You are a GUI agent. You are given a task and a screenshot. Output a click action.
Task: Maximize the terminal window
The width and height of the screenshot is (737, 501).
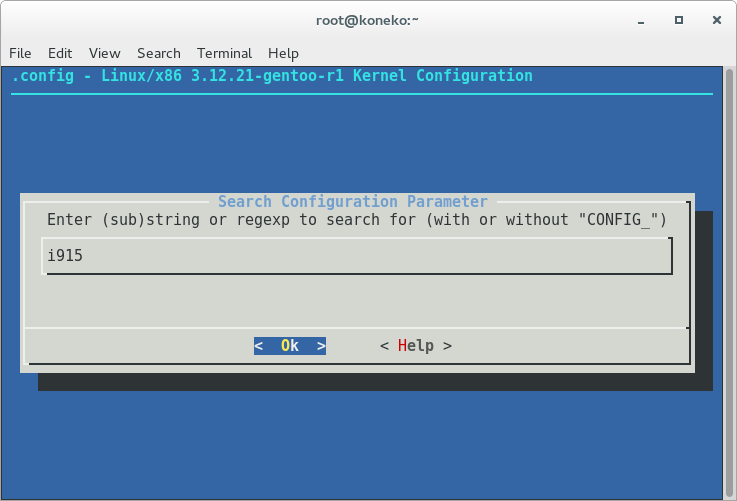679,20
